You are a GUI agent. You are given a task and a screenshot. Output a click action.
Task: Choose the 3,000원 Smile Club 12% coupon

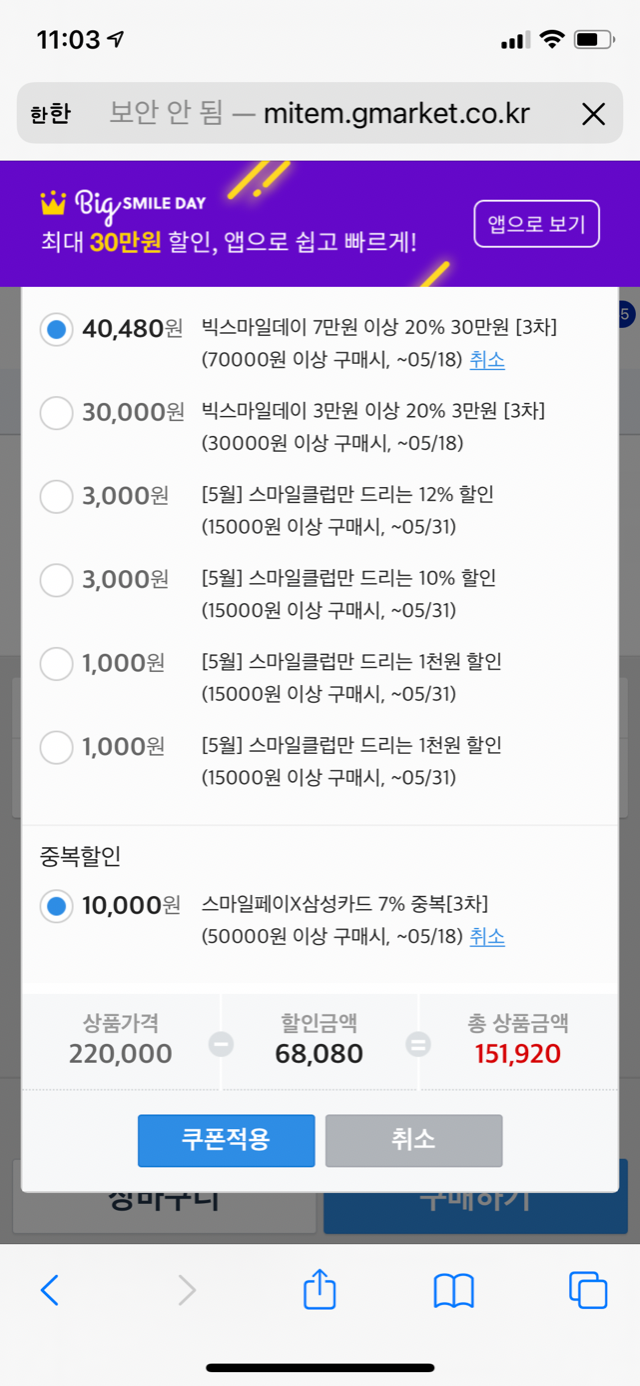click(x=57, y=496)
